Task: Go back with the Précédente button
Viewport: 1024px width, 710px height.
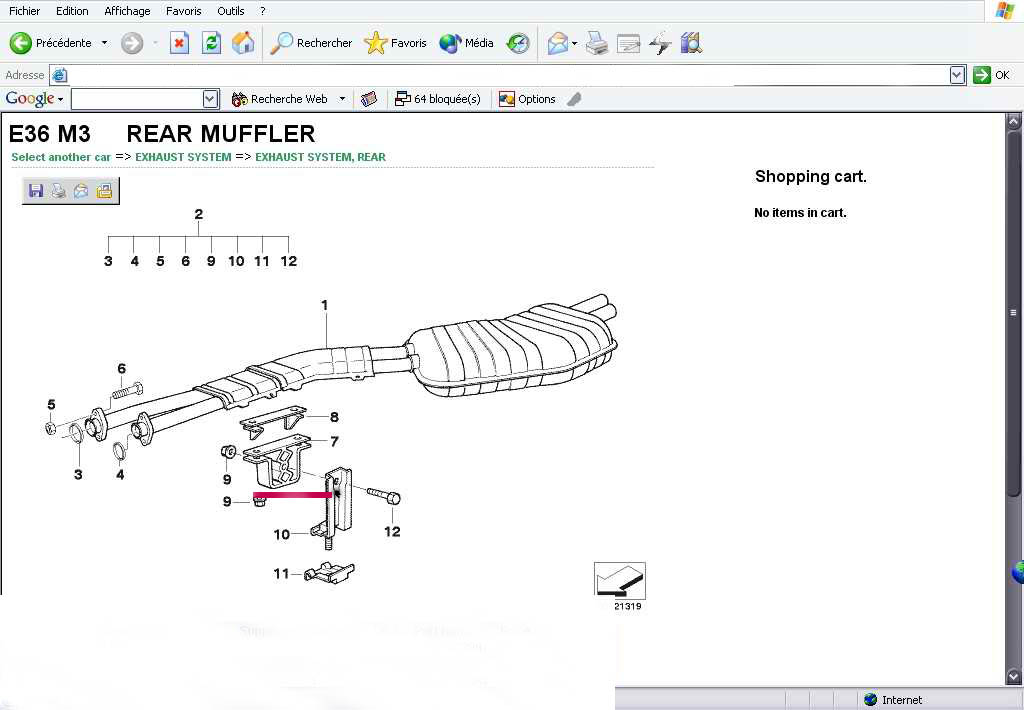Action: tap(50, 43)
